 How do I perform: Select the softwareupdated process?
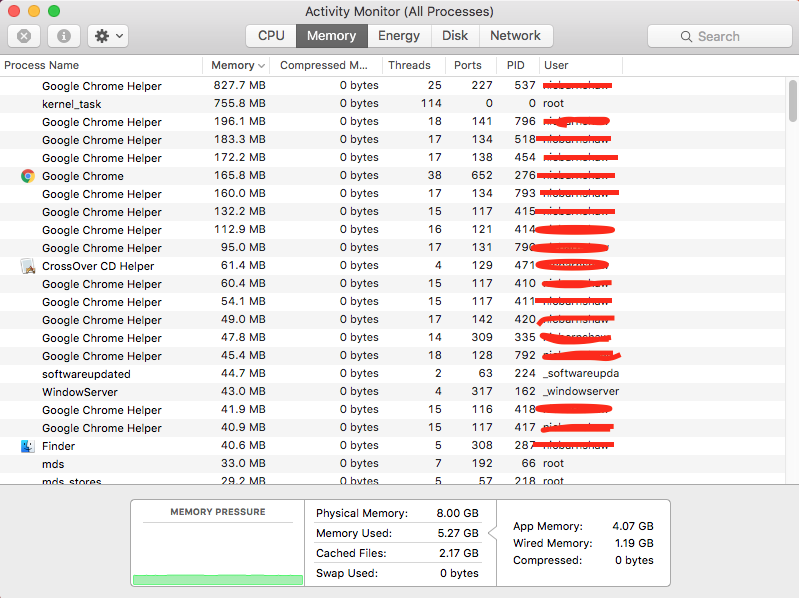point(392,374)
